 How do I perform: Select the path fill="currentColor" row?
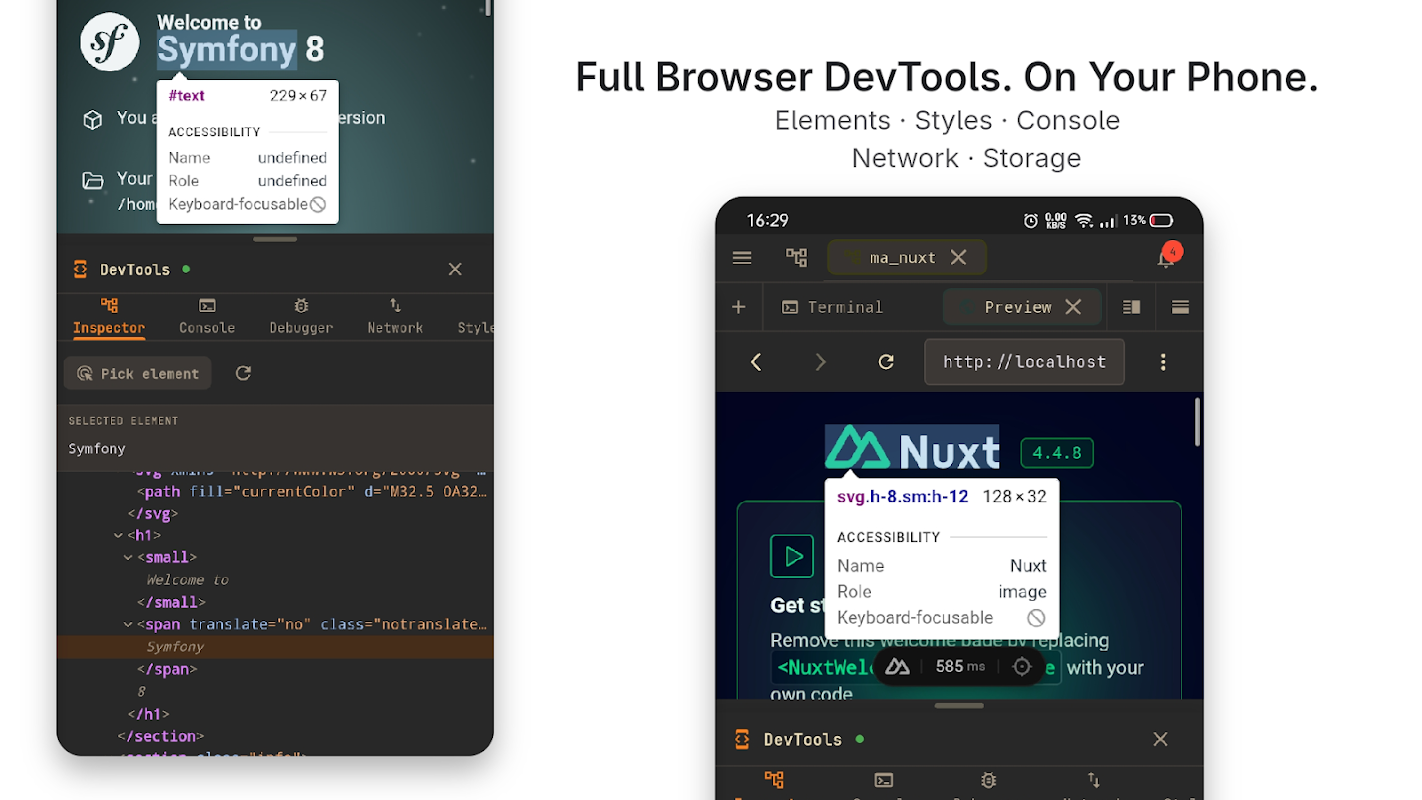pos(275,491)
